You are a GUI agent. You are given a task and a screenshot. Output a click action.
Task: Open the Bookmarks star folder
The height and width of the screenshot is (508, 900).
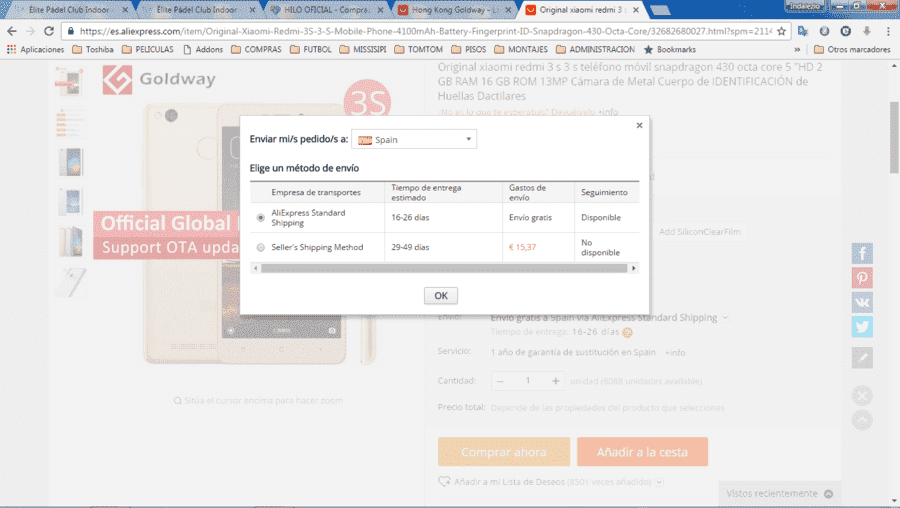(x=670, y=49)
